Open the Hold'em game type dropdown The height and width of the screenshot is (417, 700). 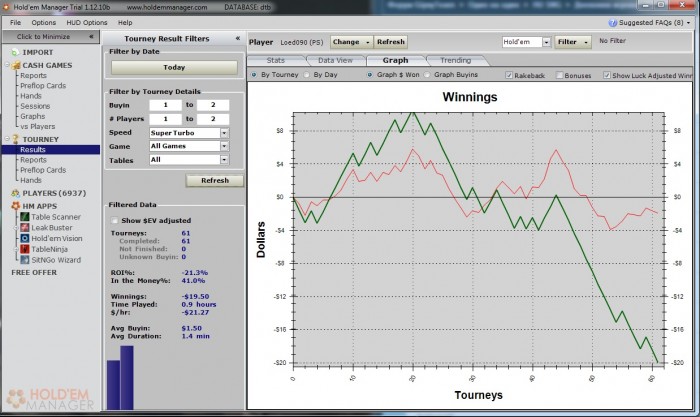tap(526, 42)
